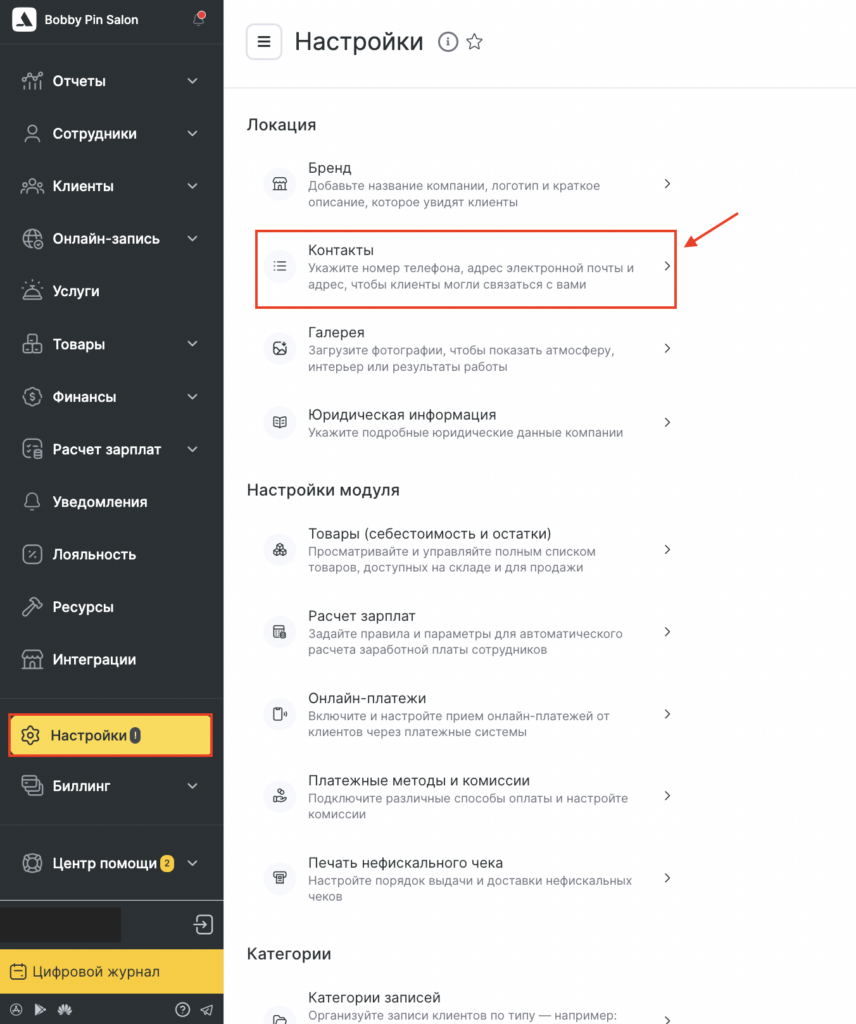
Task: Click the Галерея image icon
Action: tap(280, 349)
